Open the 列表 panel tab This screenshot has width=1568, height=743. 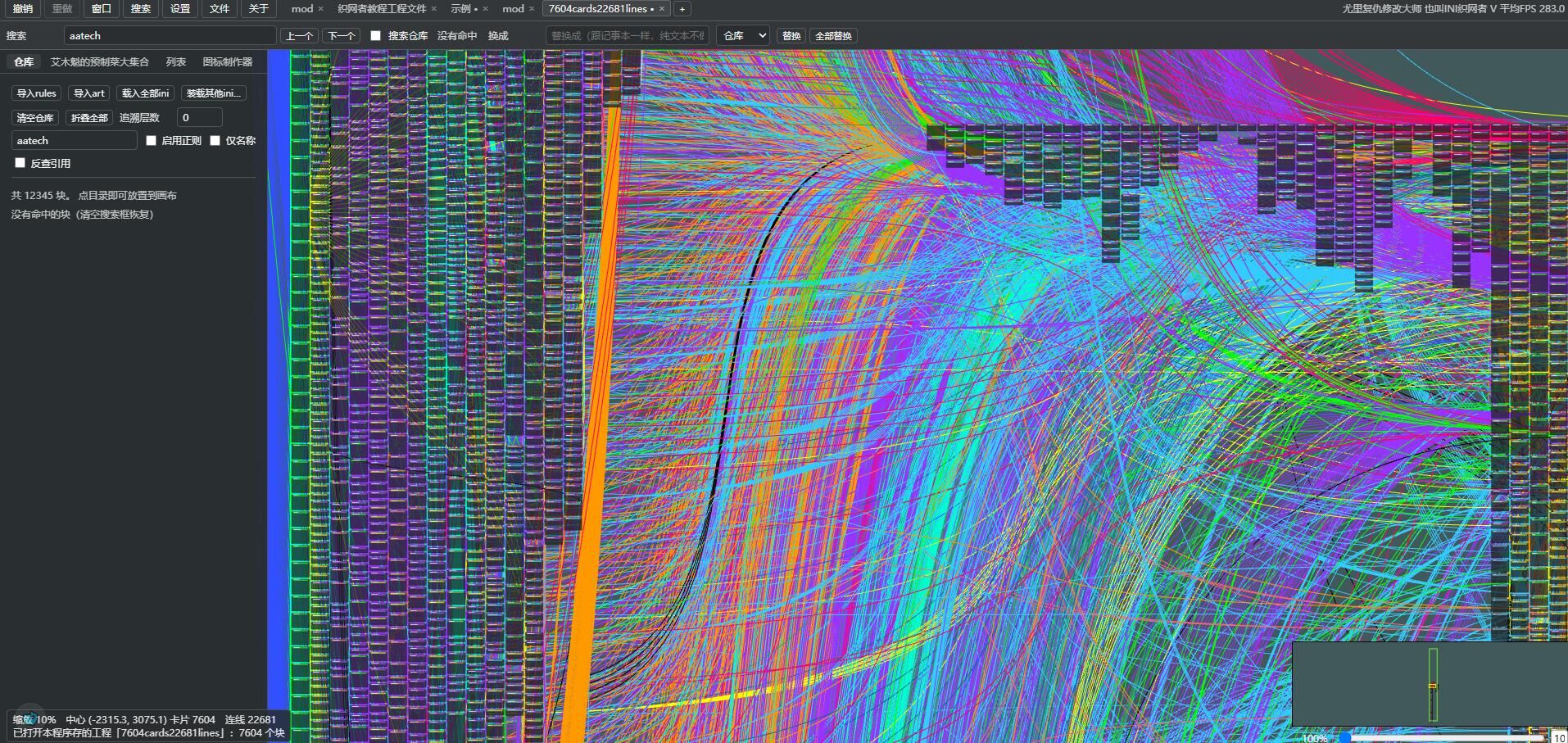point(176,62)
